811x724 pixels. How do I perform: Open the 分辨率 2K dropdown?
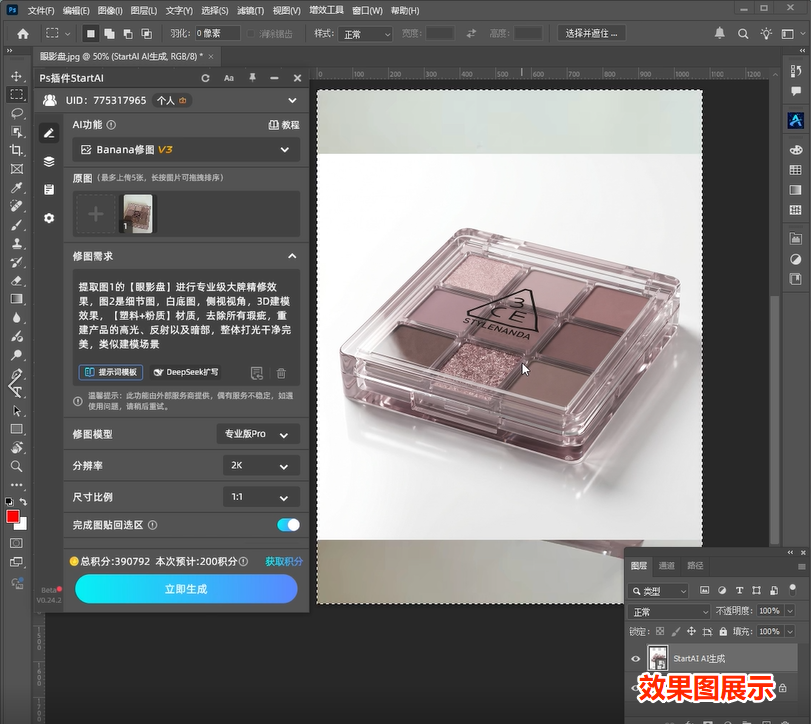pyautogui.click(x=262, y=465)
